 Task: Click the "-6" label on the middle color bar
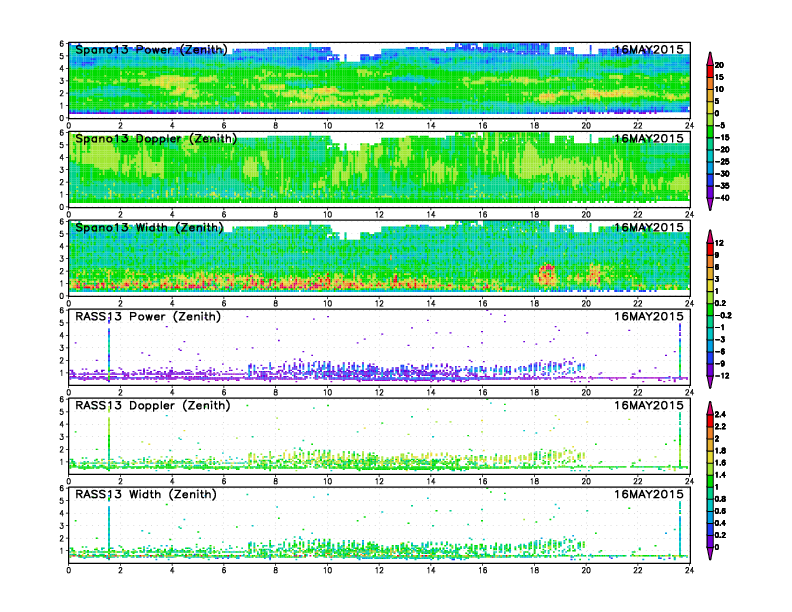pos(720,351)
